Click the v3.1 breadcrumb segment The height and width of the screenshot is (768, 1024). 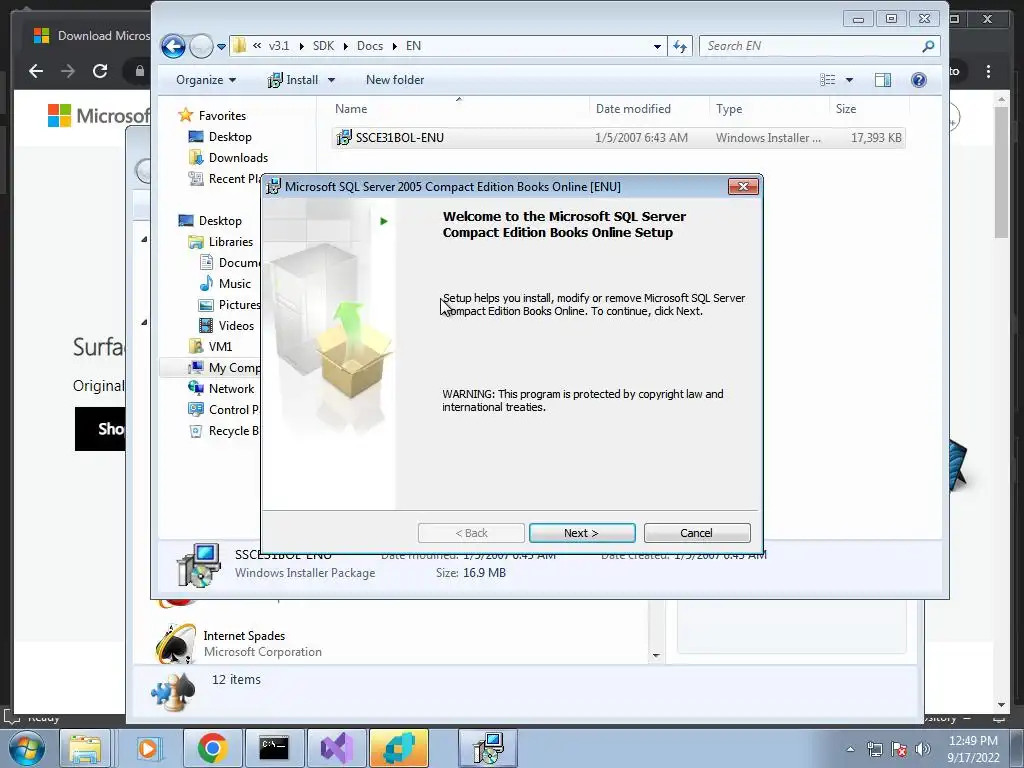(x=279, y=46)
